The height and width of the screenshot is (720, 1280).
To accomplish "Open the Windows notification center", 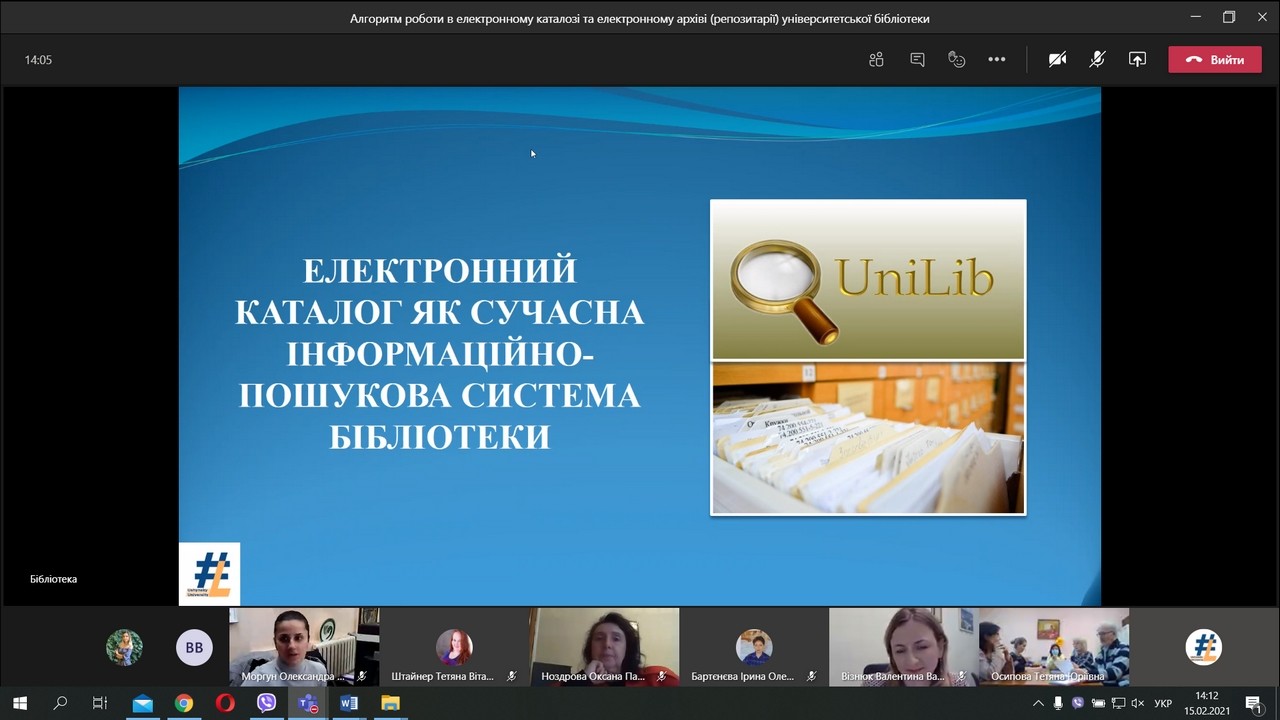I will pos(1253,703).
